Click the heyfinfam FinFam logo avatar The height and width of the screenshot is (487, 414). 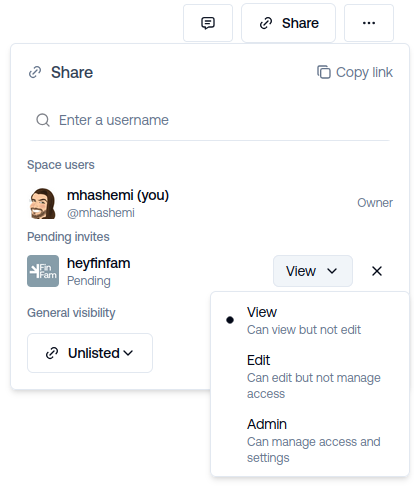pyautogui.click(x=43, y=271)
